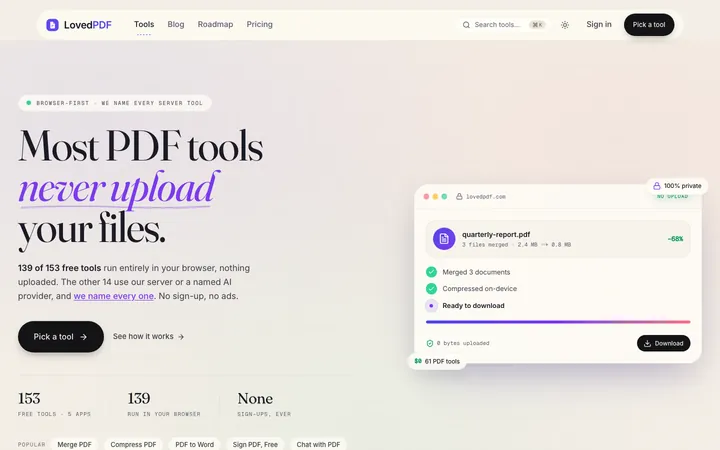Screen dimensions: 720x450
Task: Click the download icon in Download button
Action: tap(647, 343)
